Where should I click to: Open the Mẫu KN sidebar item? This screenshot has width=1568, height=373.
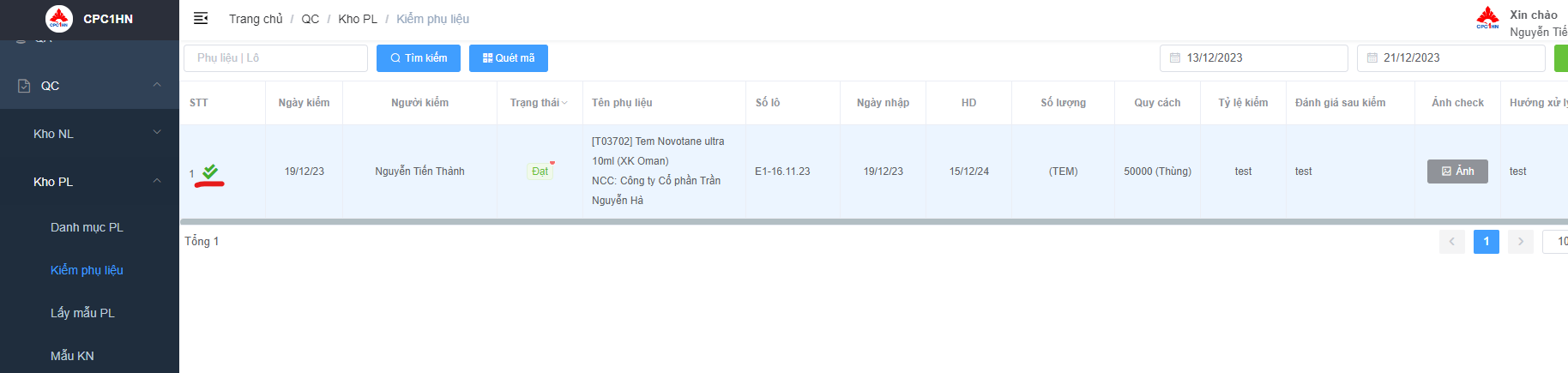click(72, 356)
